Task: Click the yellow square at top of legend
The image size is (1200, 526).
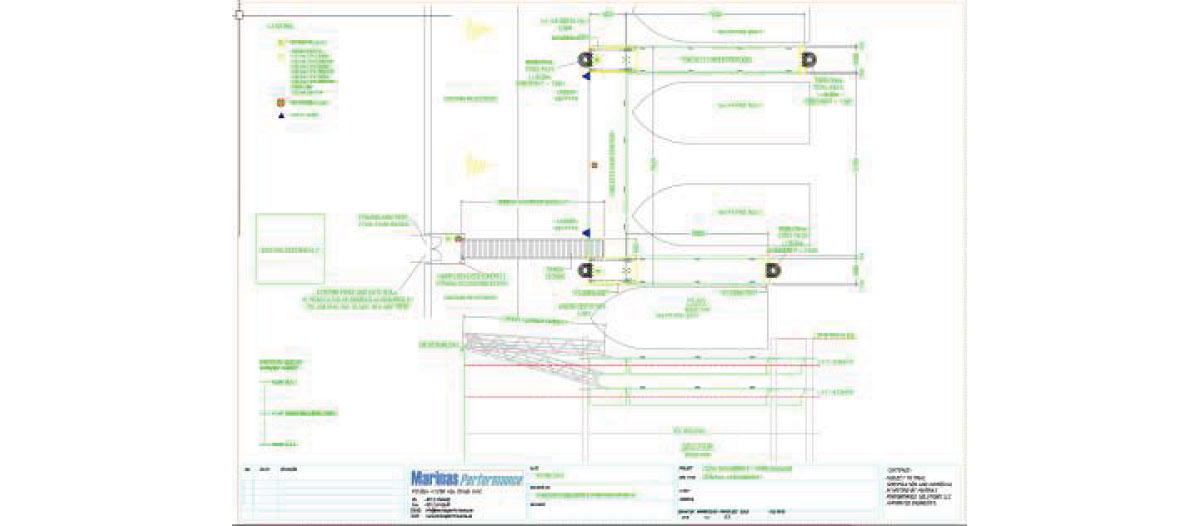Action: [x=281, y=43]
